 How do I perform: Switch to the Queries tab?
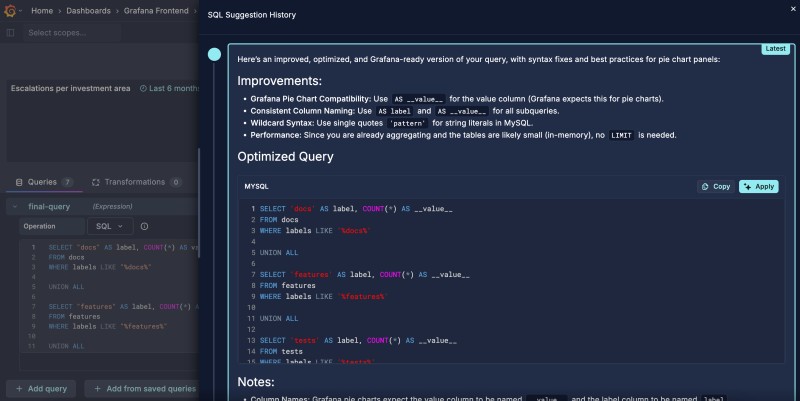point(42,182)
